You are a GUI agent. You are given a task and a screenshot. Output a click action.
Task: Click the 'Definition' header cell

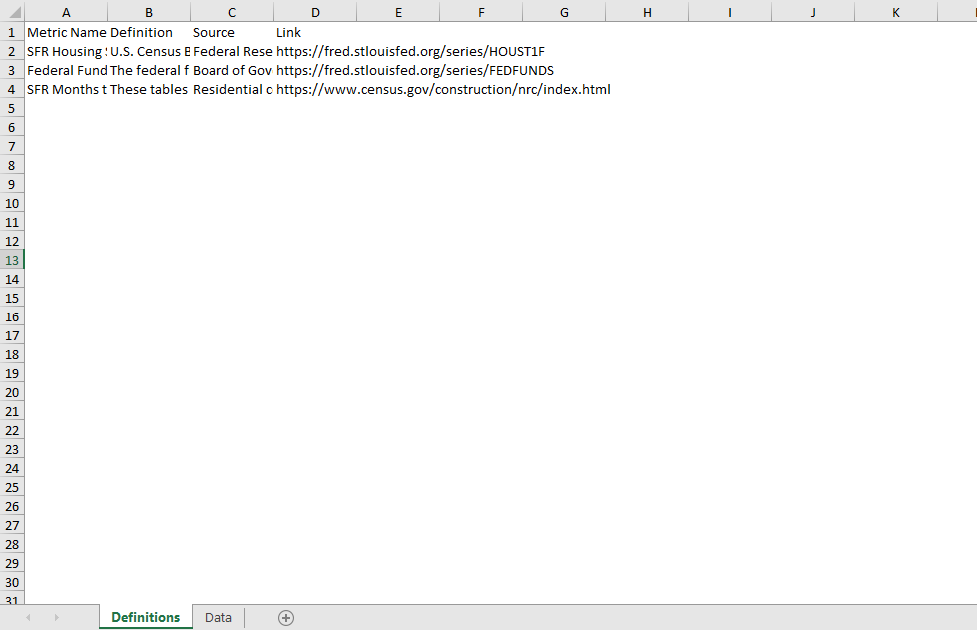pos(149,32)
